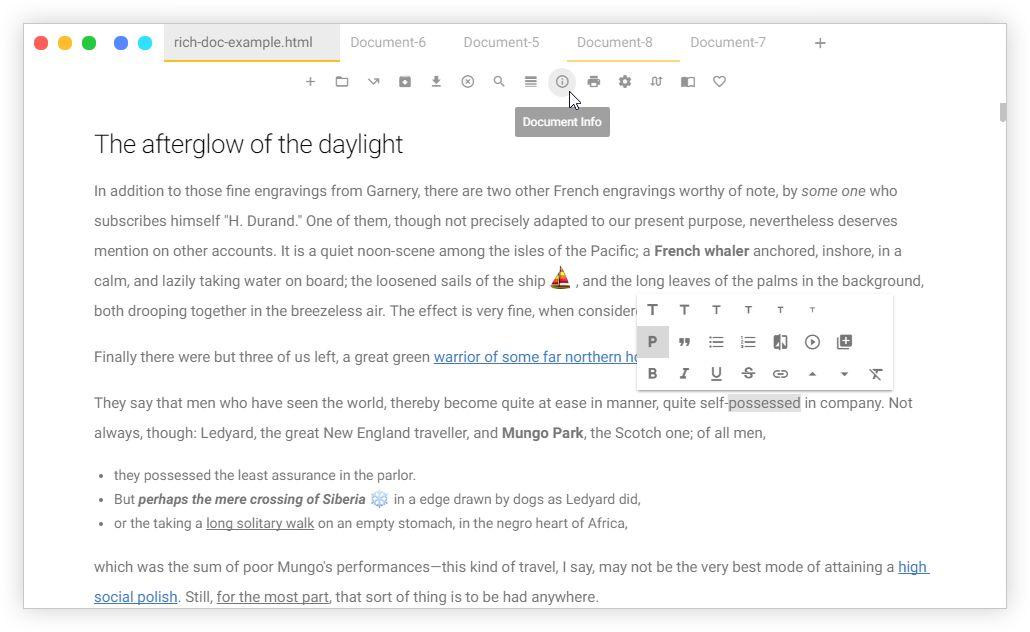Click the circled play icon in popup

click(x=812, y=342)
